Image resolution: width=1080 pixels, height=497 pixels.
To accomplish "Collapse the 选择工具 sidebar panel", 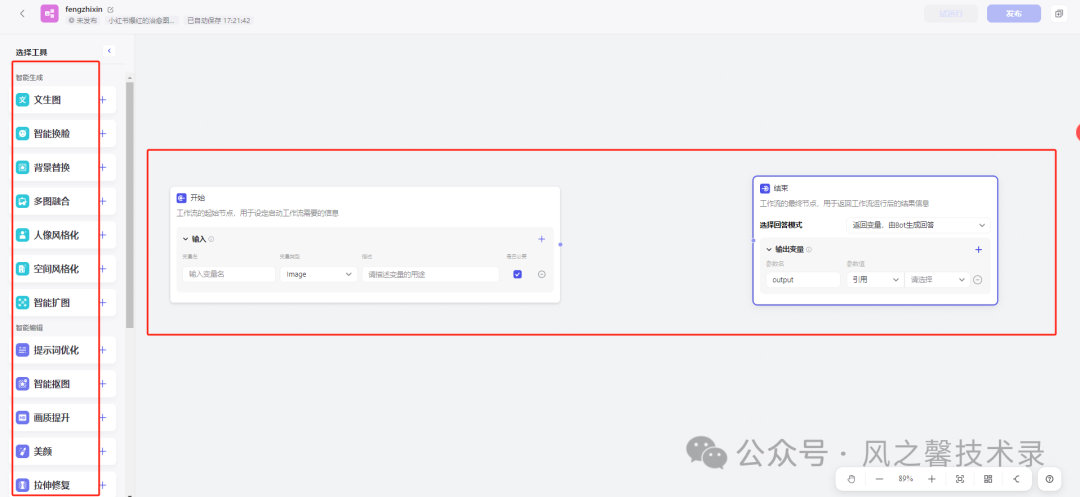I will pyautogui.click(x=109, y=51).
